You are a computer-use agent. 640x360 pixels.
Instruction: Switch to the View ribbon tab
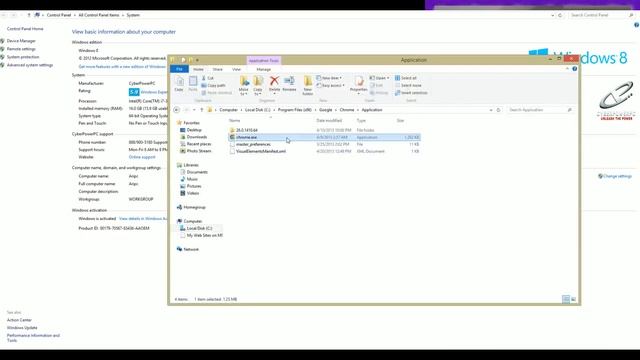click(236, 69)
